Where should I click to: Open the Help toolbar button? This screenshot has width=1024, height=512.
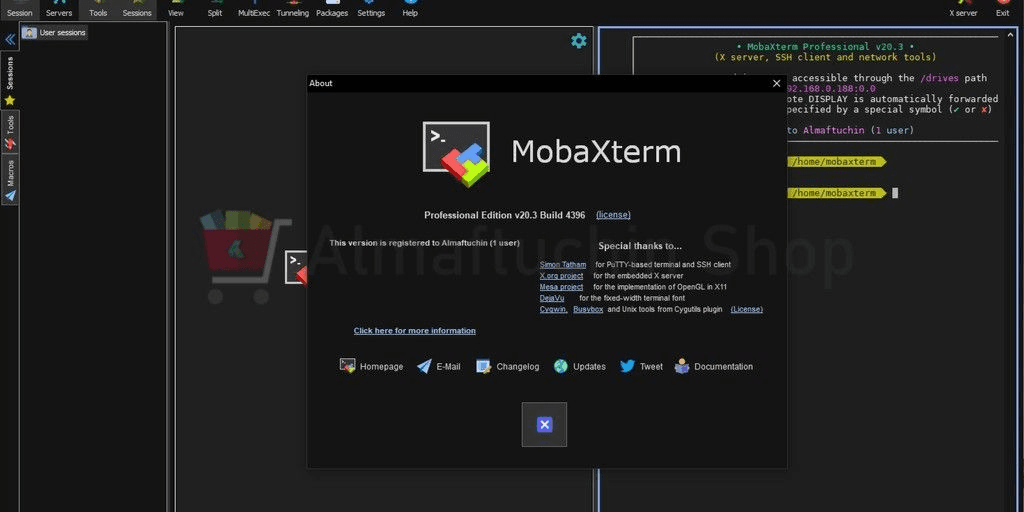tap(410, 9)
